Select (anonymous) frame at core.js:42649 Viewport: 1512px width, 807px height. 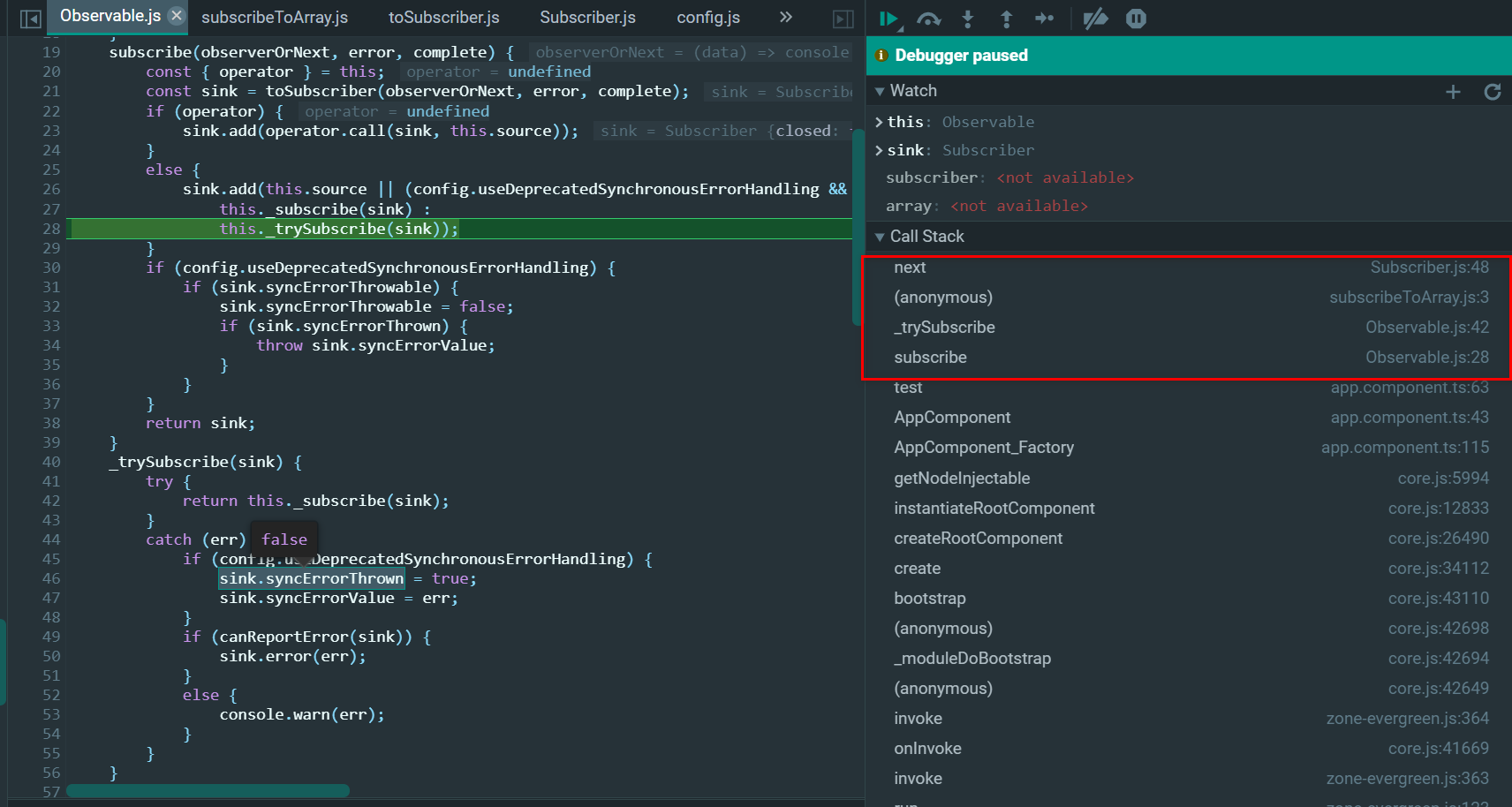click(x=1189, y=689)
